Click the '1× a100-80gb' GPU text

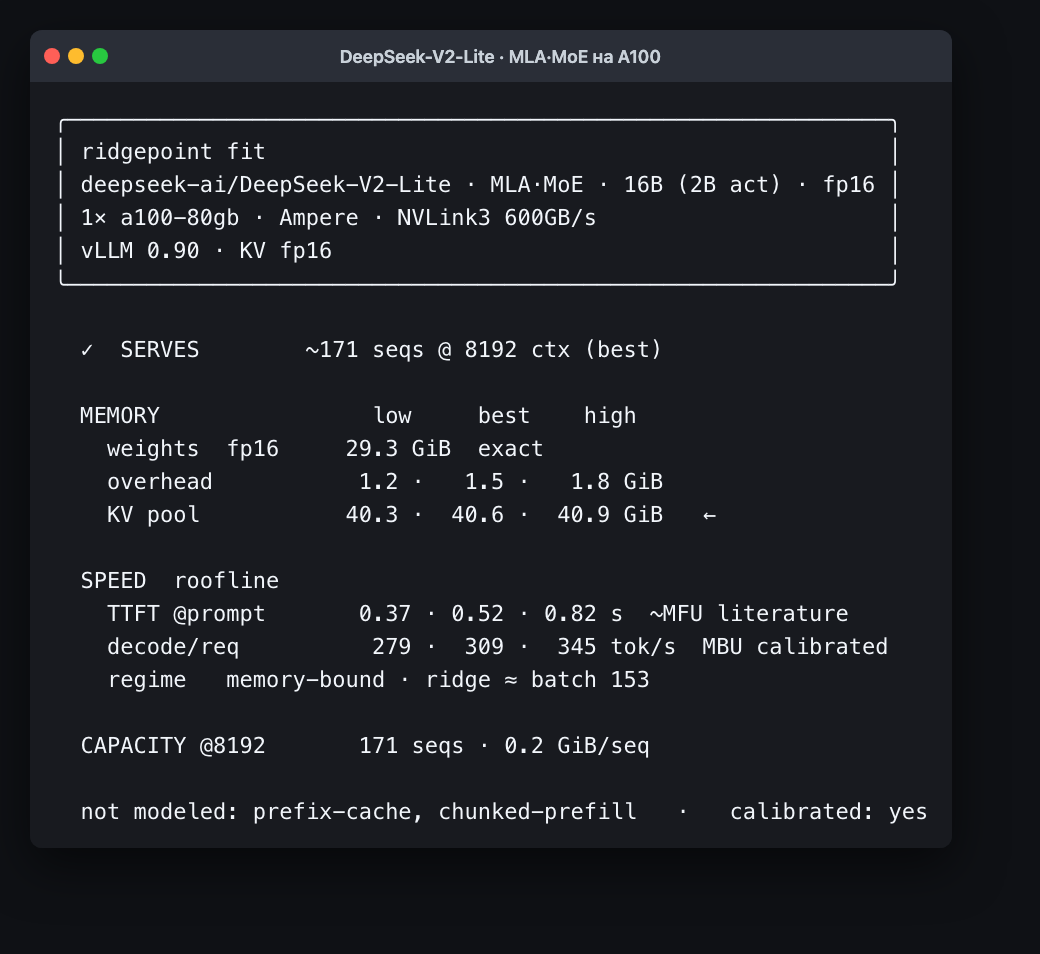(160, 218)
